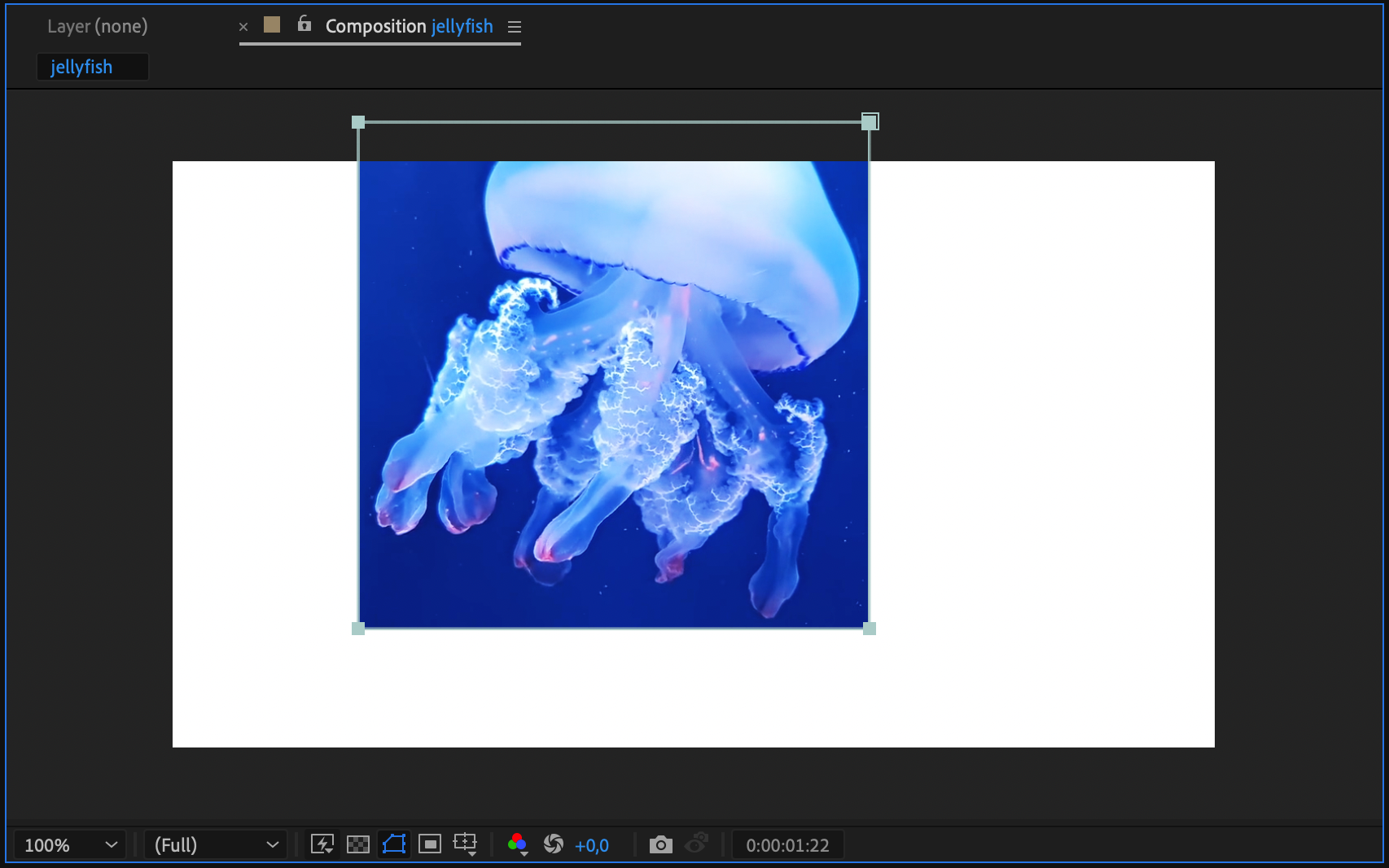This screenshot has width=1389, height=868.
Task: Click the +0,0 exposure value
Action: (x=592, y=845)
